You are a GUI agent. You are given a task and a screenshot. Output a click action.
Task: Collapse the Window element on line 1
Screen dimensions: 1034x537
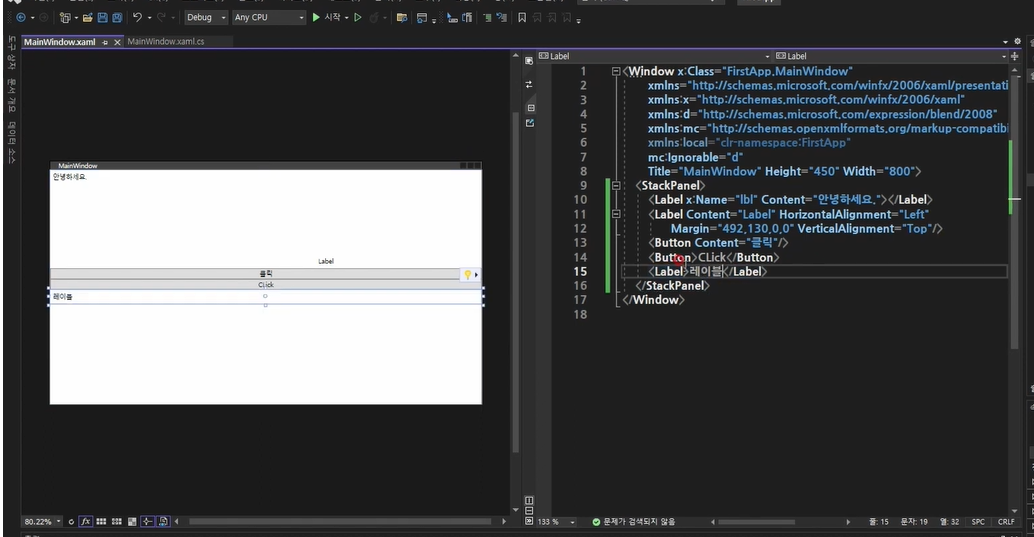tap(616, 71)
